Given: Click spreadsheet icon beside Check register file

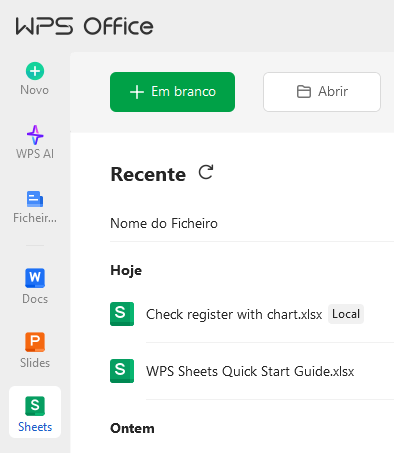Looking at the screenshot, I should (122, 314).
